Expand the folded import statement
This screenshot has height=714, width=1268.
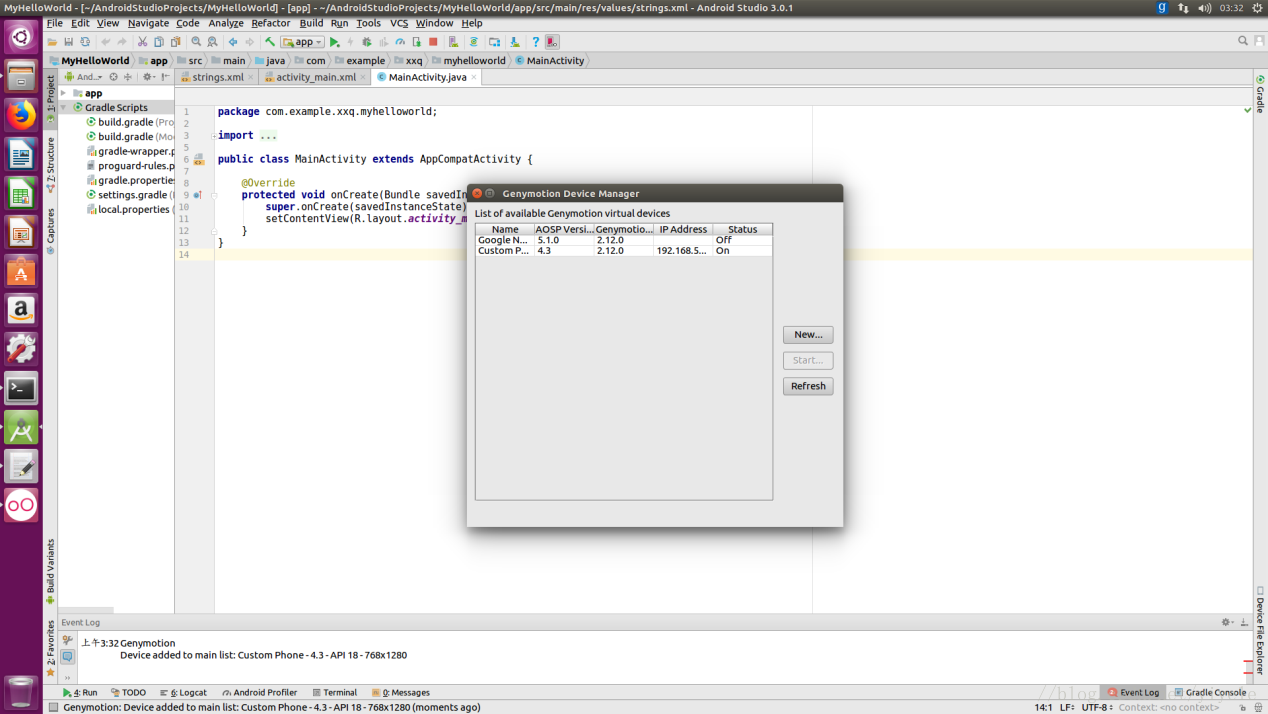(214, 135)
